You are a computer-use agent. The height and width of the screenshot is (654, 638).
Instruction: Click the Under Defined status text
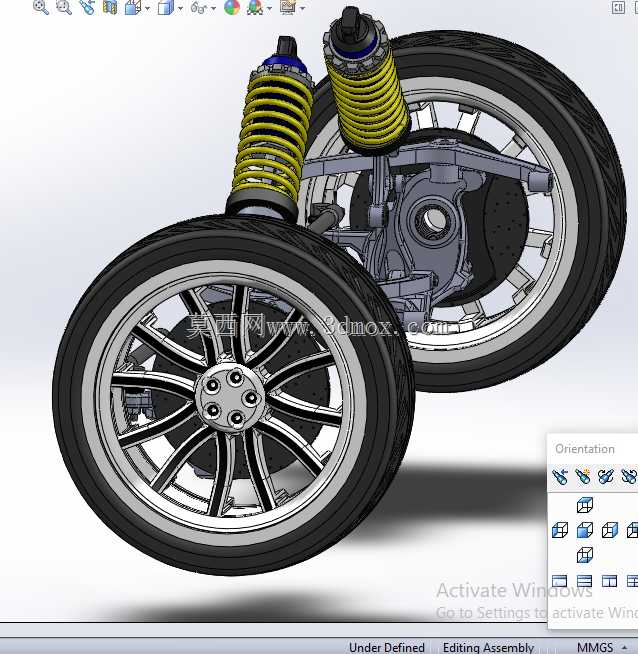tap(387, 647)
